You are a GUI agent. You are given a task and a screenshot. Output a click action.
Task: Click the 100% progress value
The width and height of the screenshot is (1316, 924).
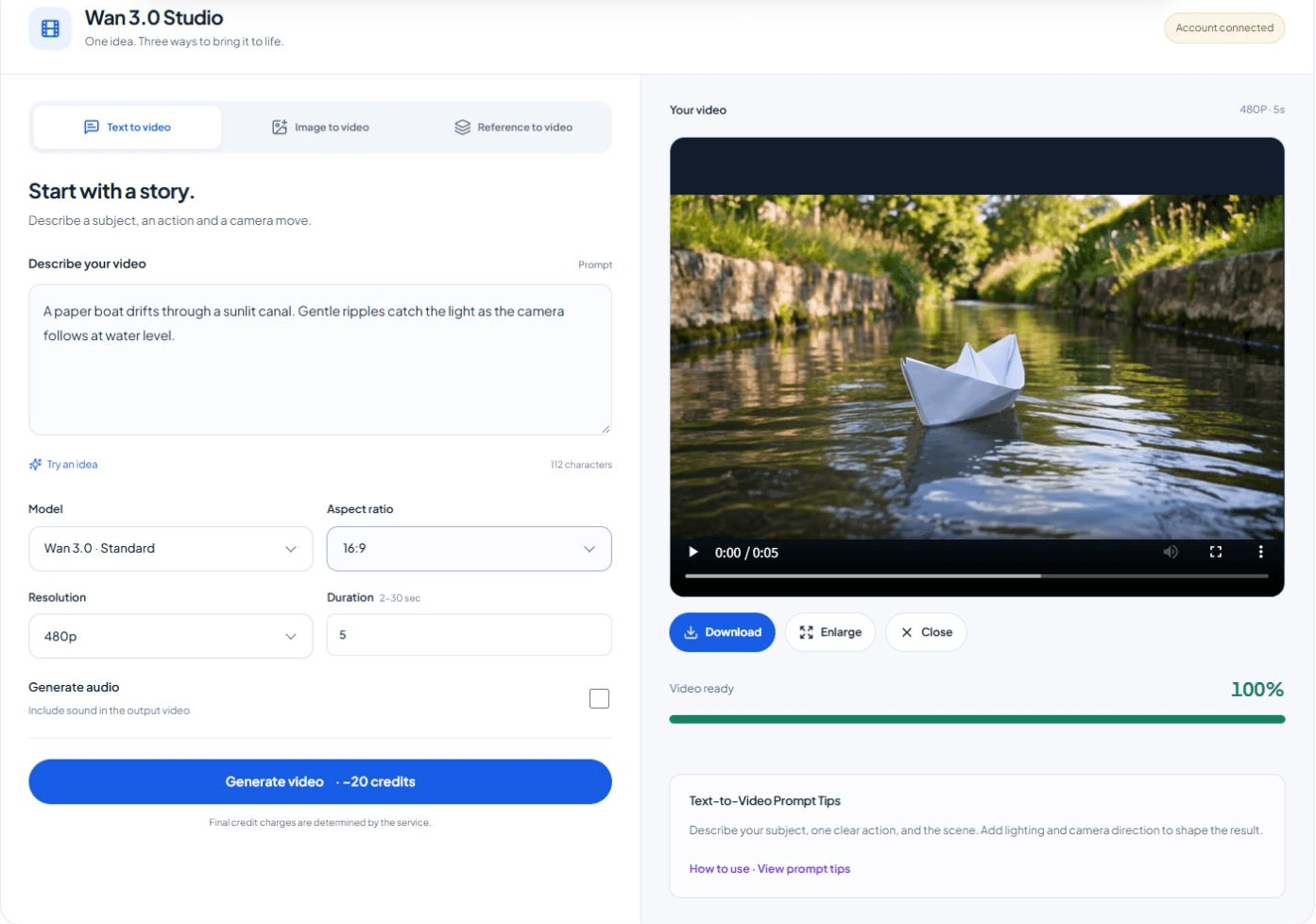[1257, 690]
